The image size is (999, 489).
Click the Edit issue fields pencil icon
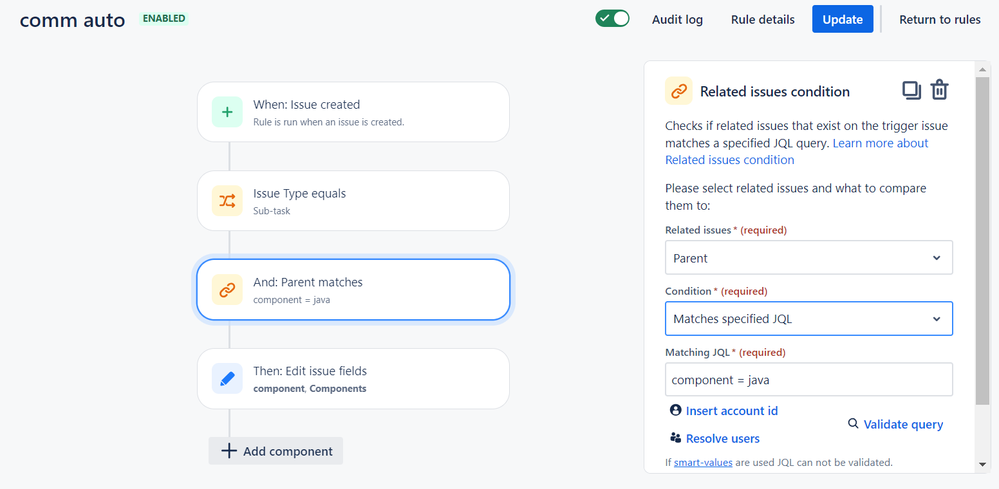(227, 379)
